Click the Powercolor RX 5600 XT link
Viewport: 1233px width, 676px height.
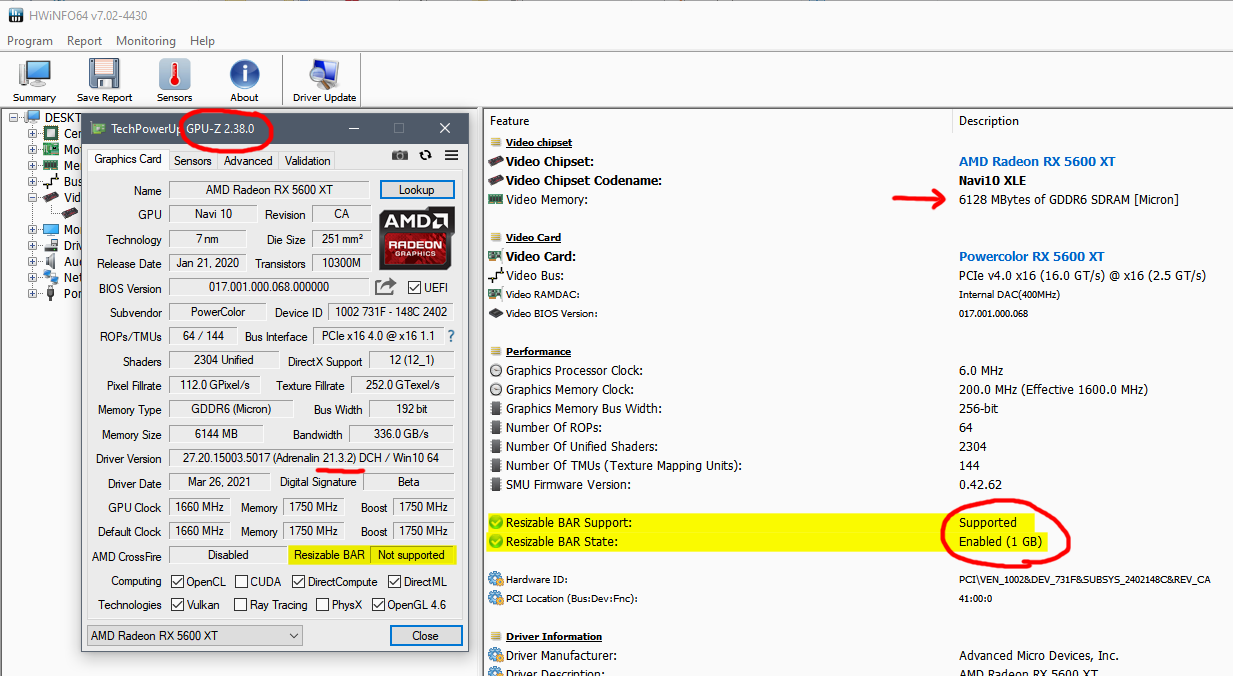tap(1032, 256)
